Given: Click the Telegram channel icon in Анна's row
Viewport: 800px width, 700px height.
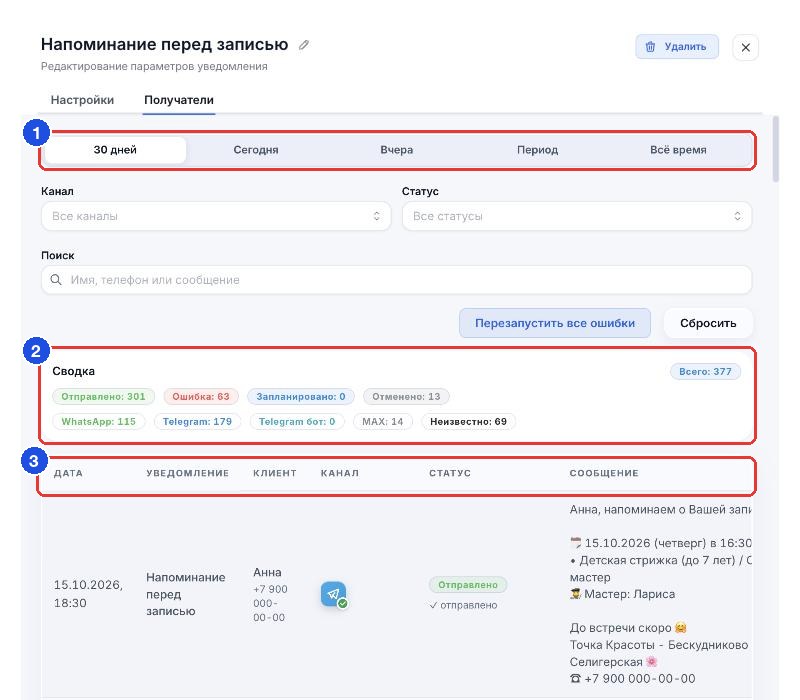Looking at the screenshot, I should click(x=334, y=594).
